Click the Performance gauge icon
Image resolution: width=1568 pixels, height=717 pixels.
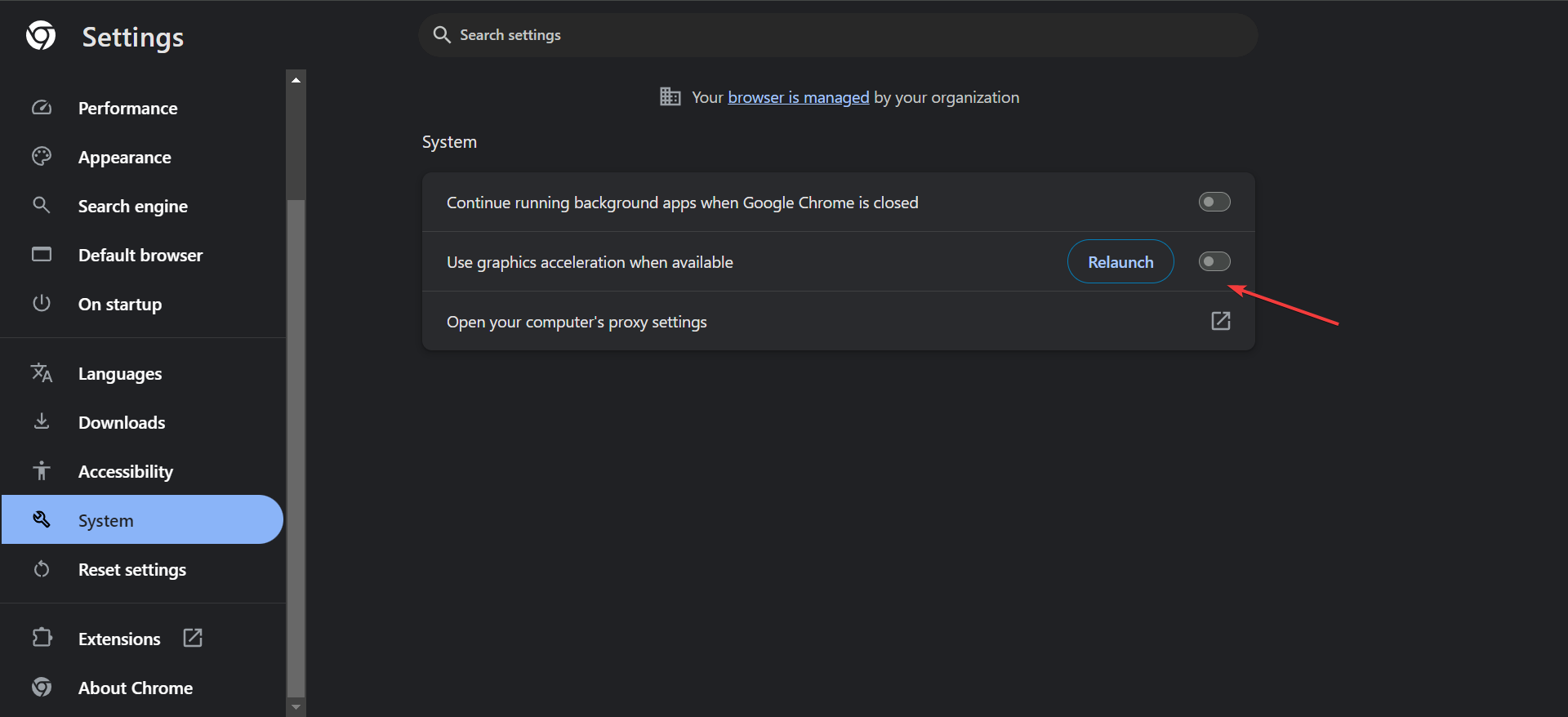click(x=42, y=108)
